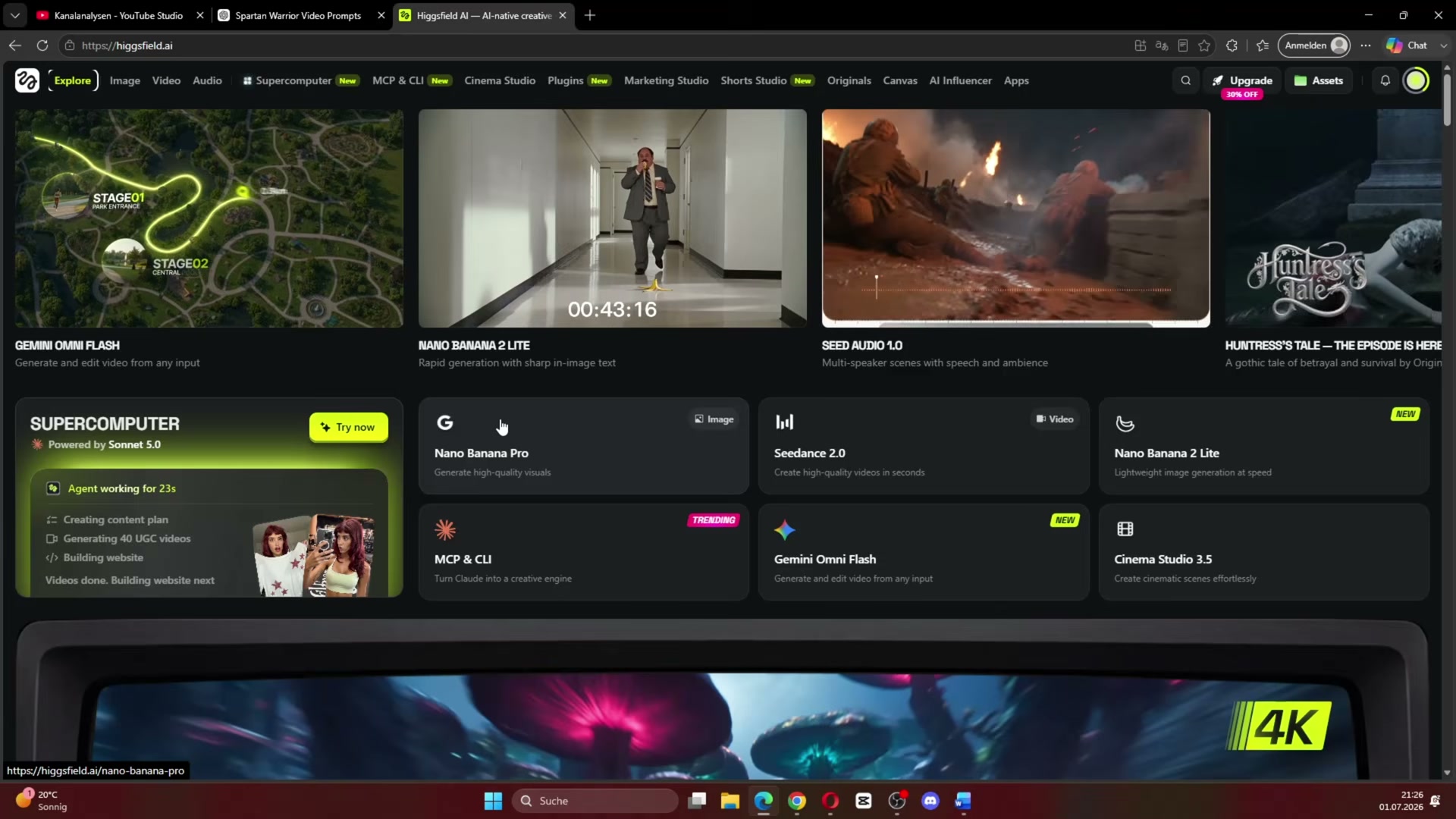The image size is (1456, 819).
Task: Expand the Copilot Chat chevron
Action: click(1443, 45)
